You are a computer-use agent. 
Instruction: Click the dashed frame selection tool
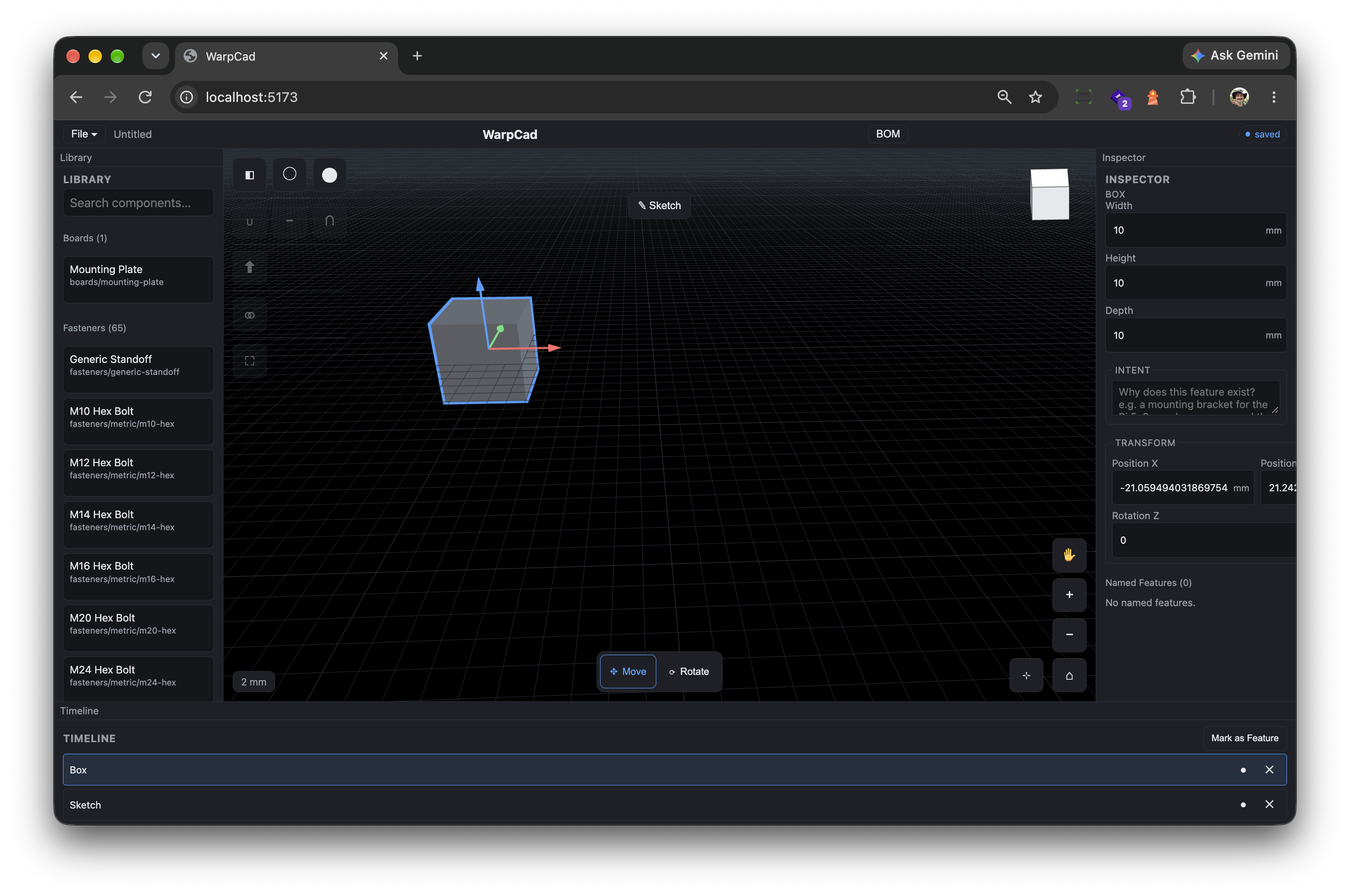(249, 361)
